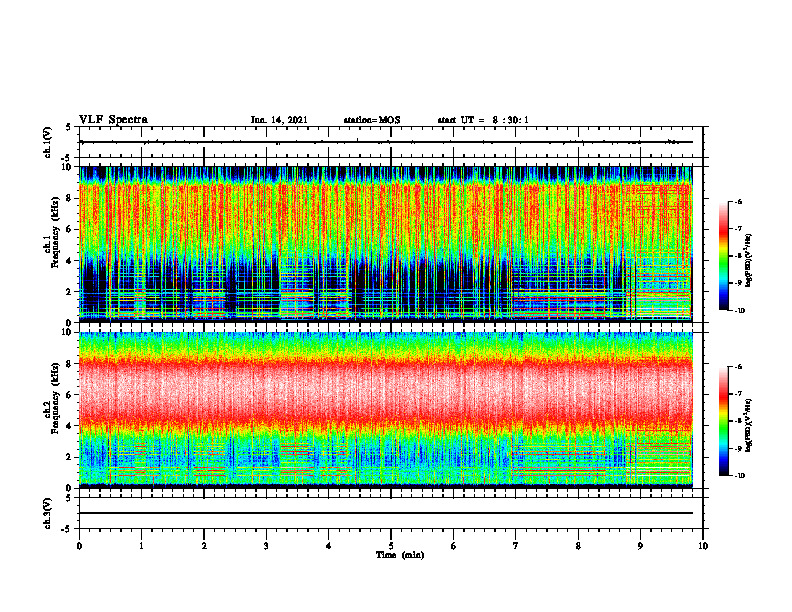Click the "-10" label on ch.2 color bar
The image size is (792, 612).
tap(739, 475)
